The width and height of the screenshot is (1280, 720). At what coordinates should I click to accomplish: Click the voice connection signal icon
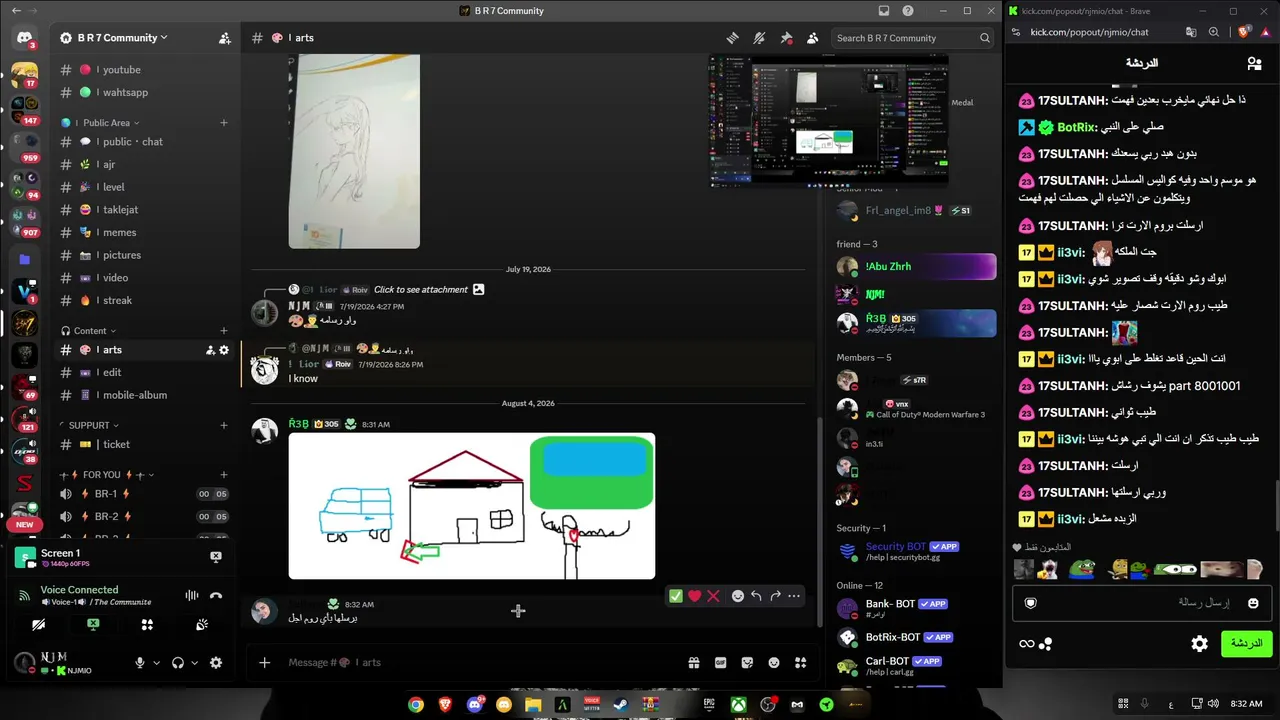tap(24, 595)
